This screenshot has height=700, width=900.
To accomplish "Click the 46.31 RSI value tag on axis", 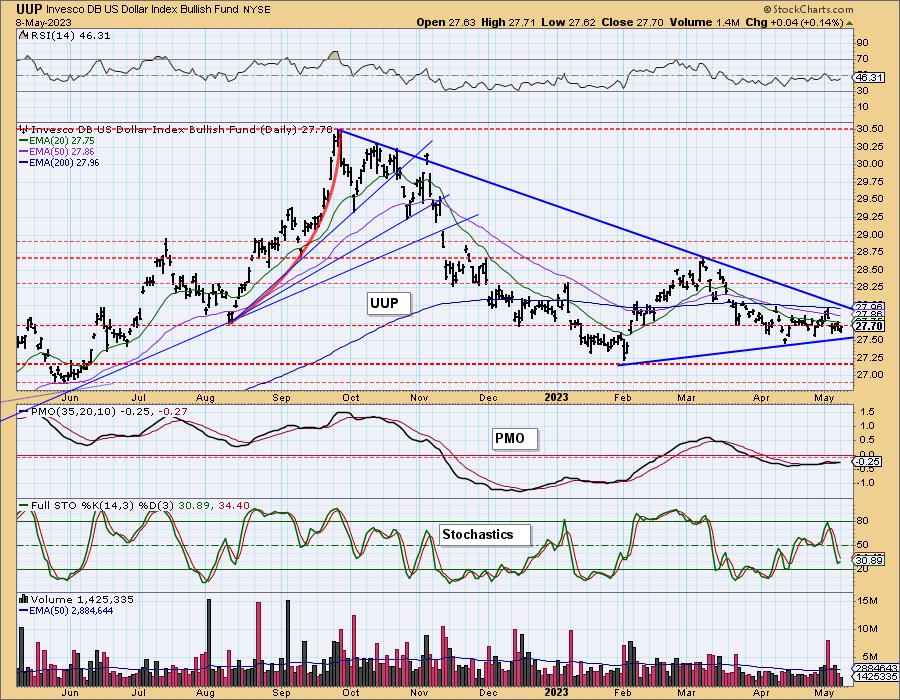I will 867,76.
